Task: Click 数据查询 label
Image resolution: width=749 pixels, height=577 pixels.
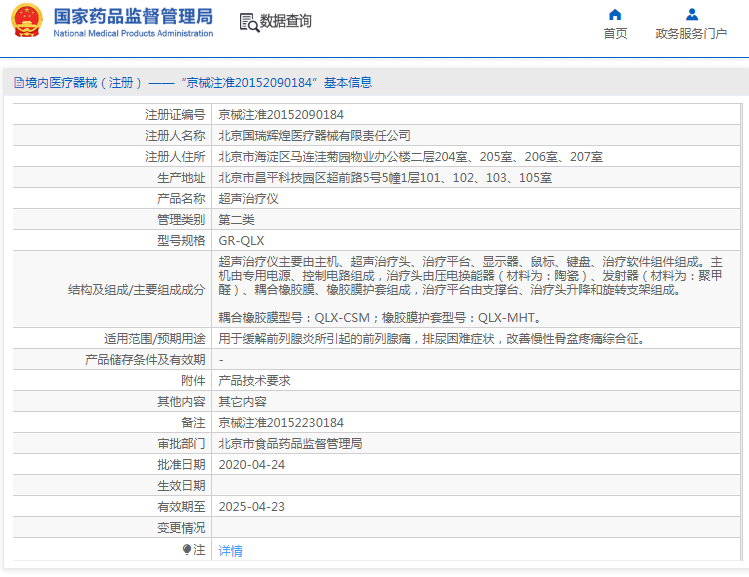Action: 285,21
